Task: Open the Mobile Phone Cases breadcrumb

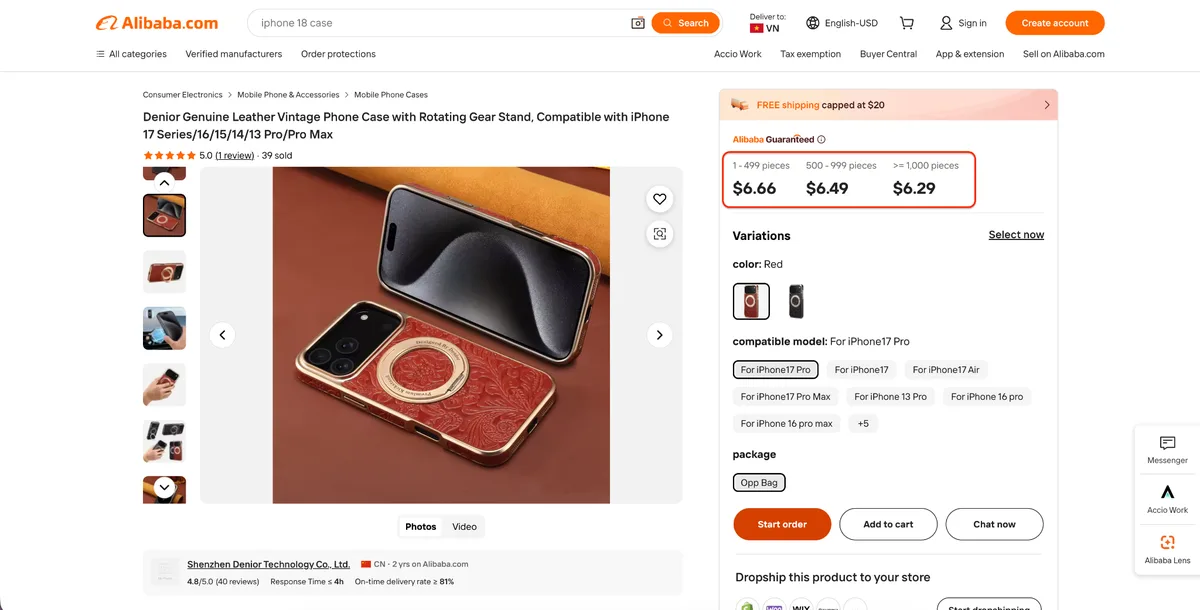Action: [x=391, y=94]
